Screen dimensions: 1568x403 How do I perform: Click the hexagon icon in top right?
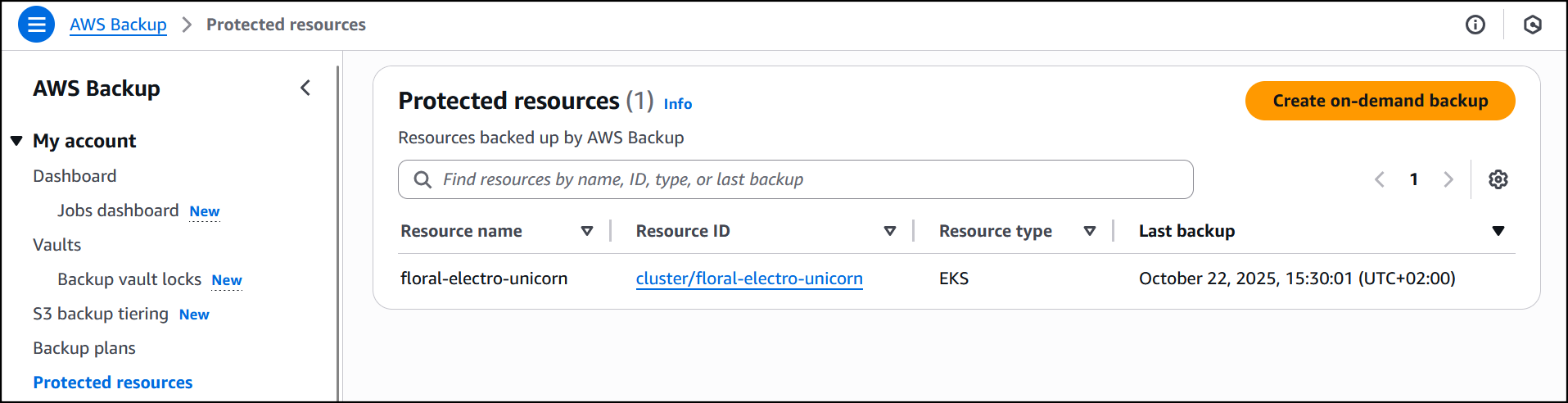1532,25
